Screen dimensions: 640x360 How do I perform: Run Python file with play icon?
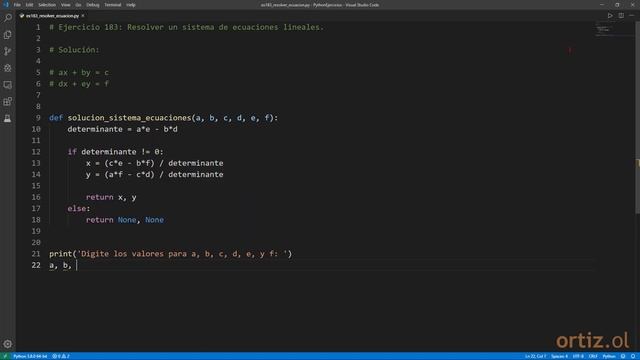pos(610,16)
